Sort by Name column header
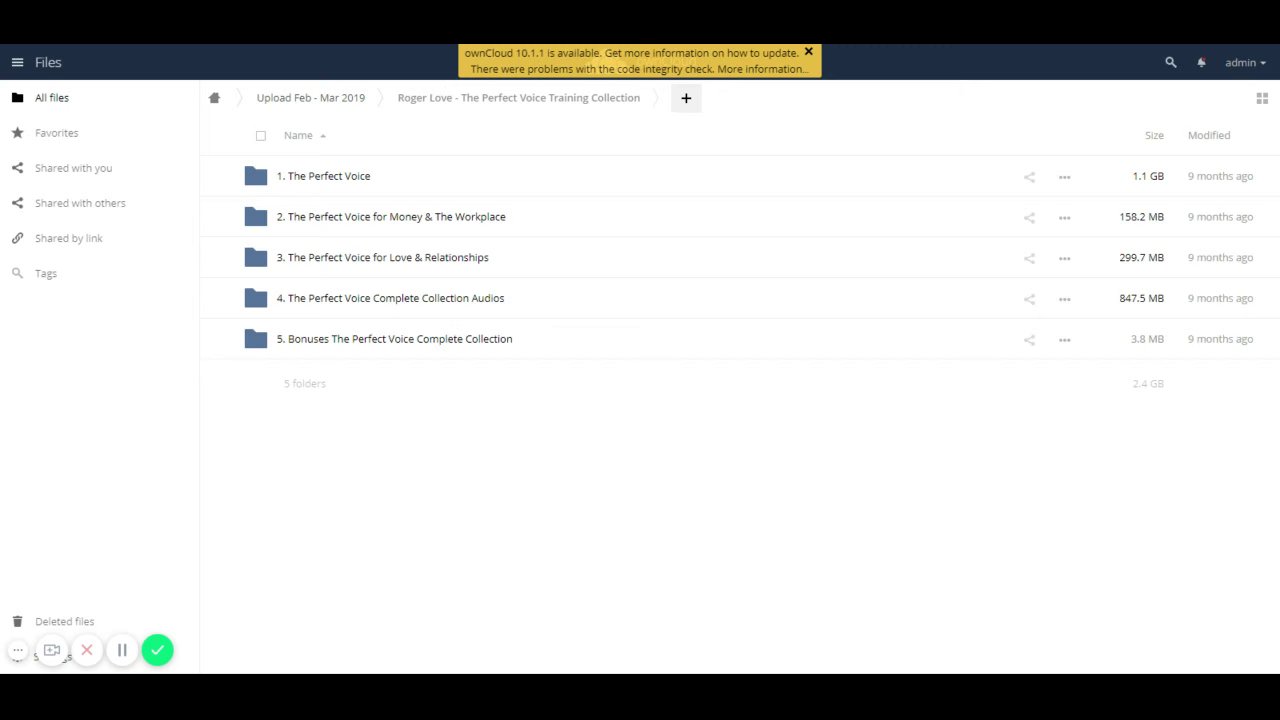This screenshot has width=1280, height=720. click(298, 135)
